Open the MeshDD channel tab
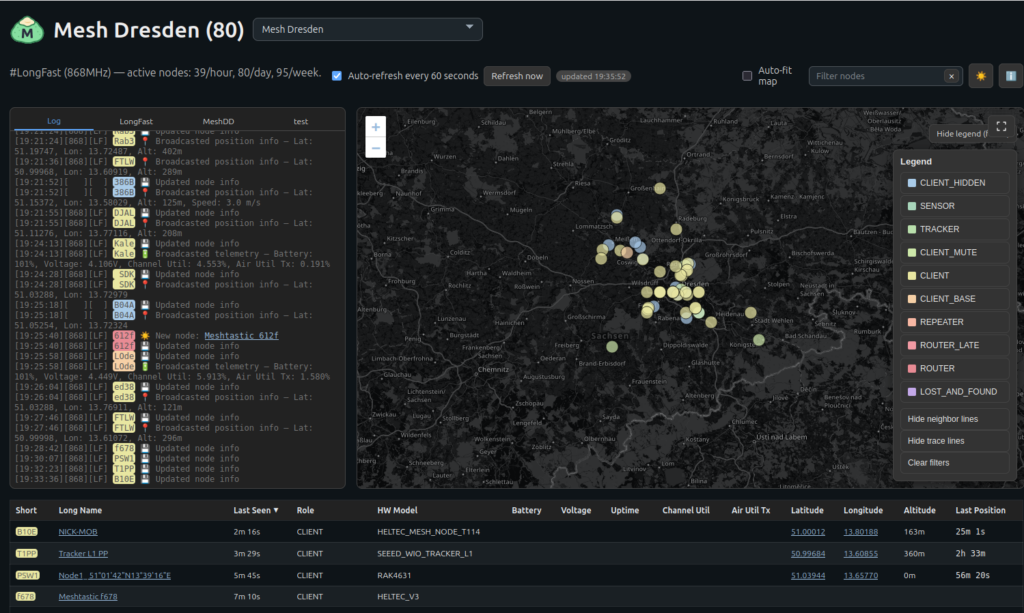Image resolution: width=1024 pixels, height=613 pixels. click(218, 121)
